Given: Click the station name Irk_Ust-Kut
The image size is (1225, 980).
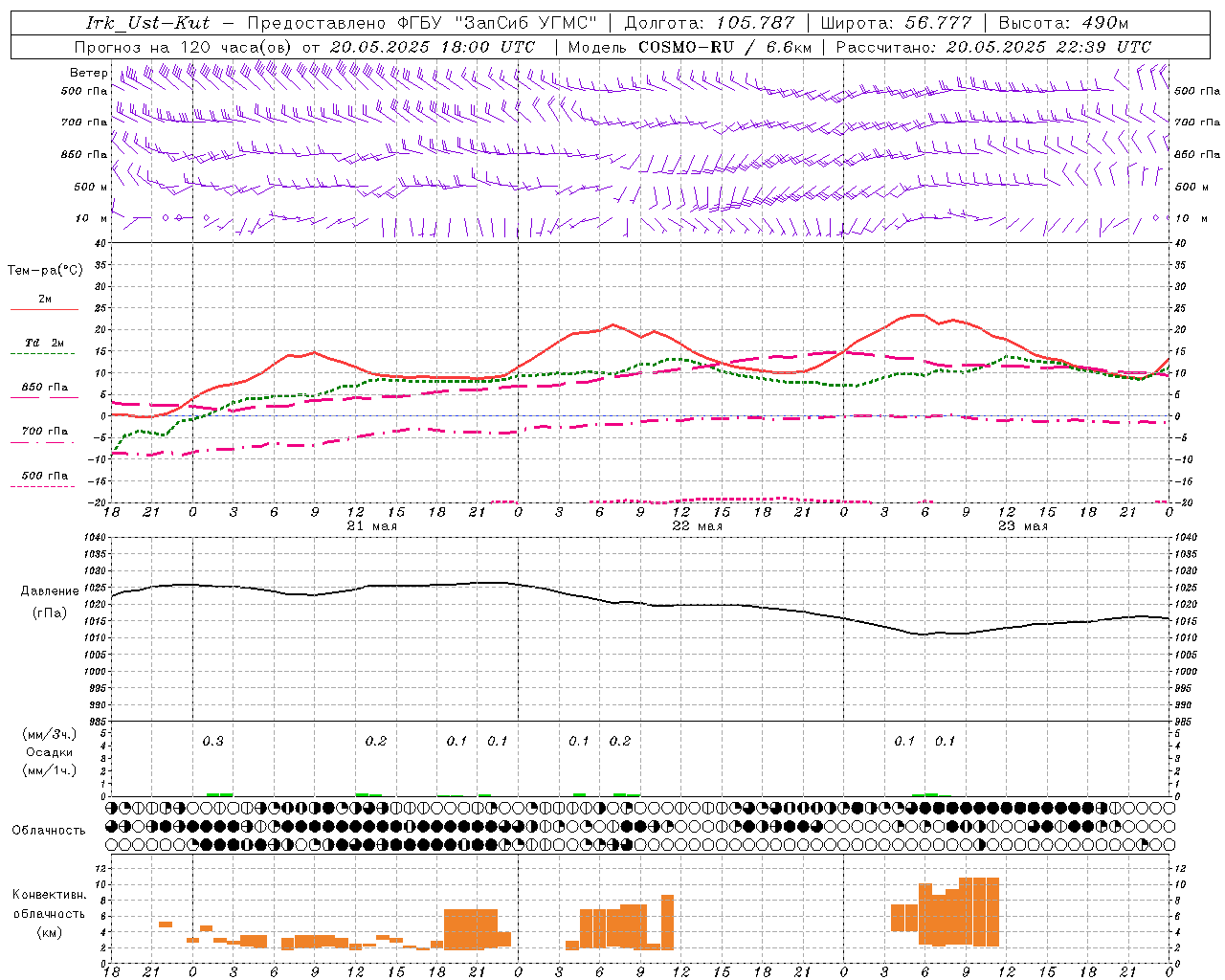Looking at the screenshot, I should [x=147, y=23].
